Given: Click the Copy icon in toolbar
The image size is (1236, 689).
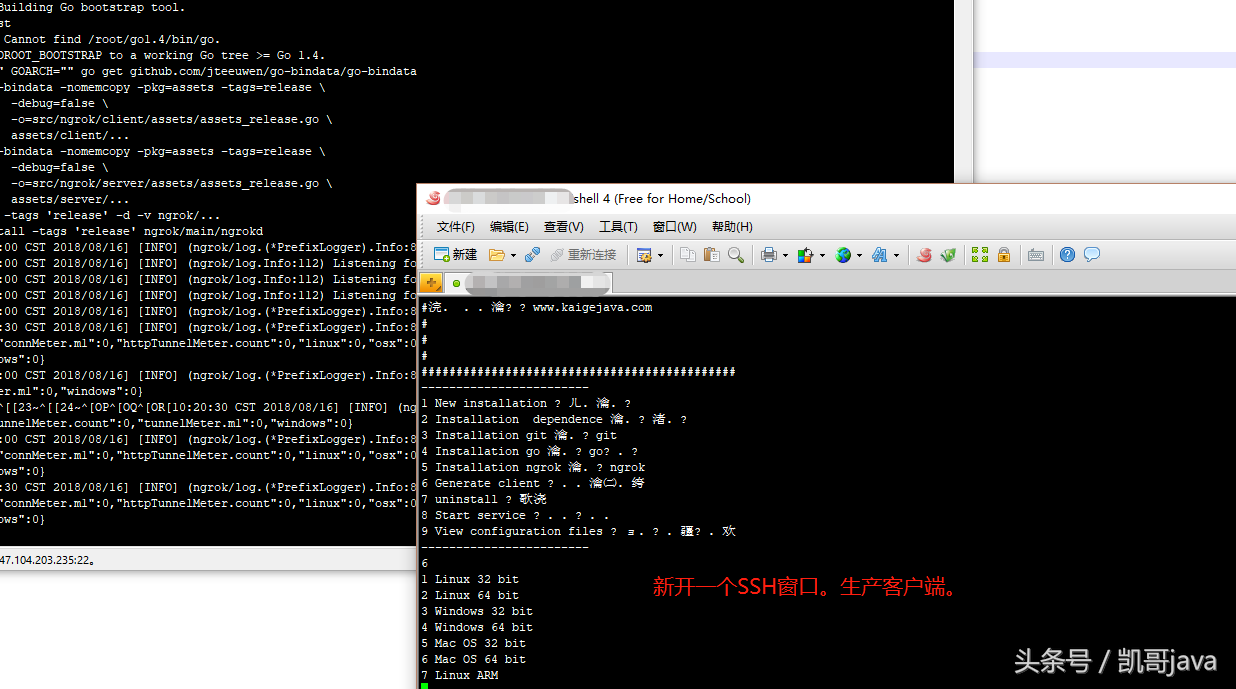Looking at the screenshot, I should tap(688, 255).
